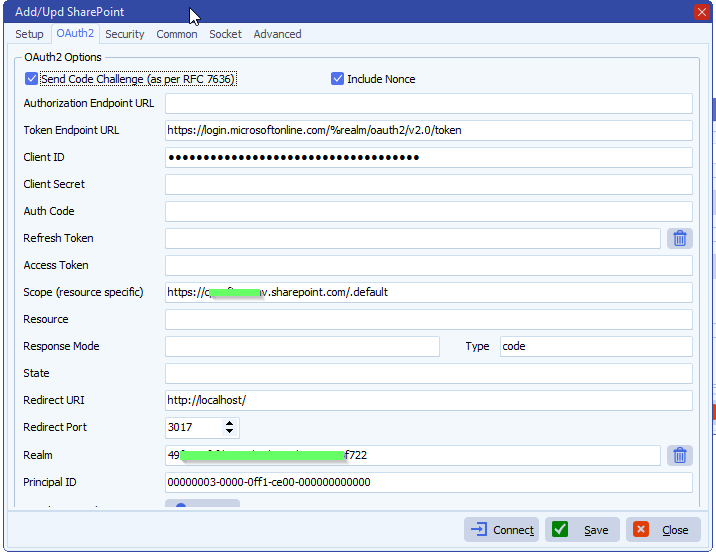Image resolution: width=716 pixels, height=555 pixels.
Task: Open the Security tab
Action: (125, 34)
